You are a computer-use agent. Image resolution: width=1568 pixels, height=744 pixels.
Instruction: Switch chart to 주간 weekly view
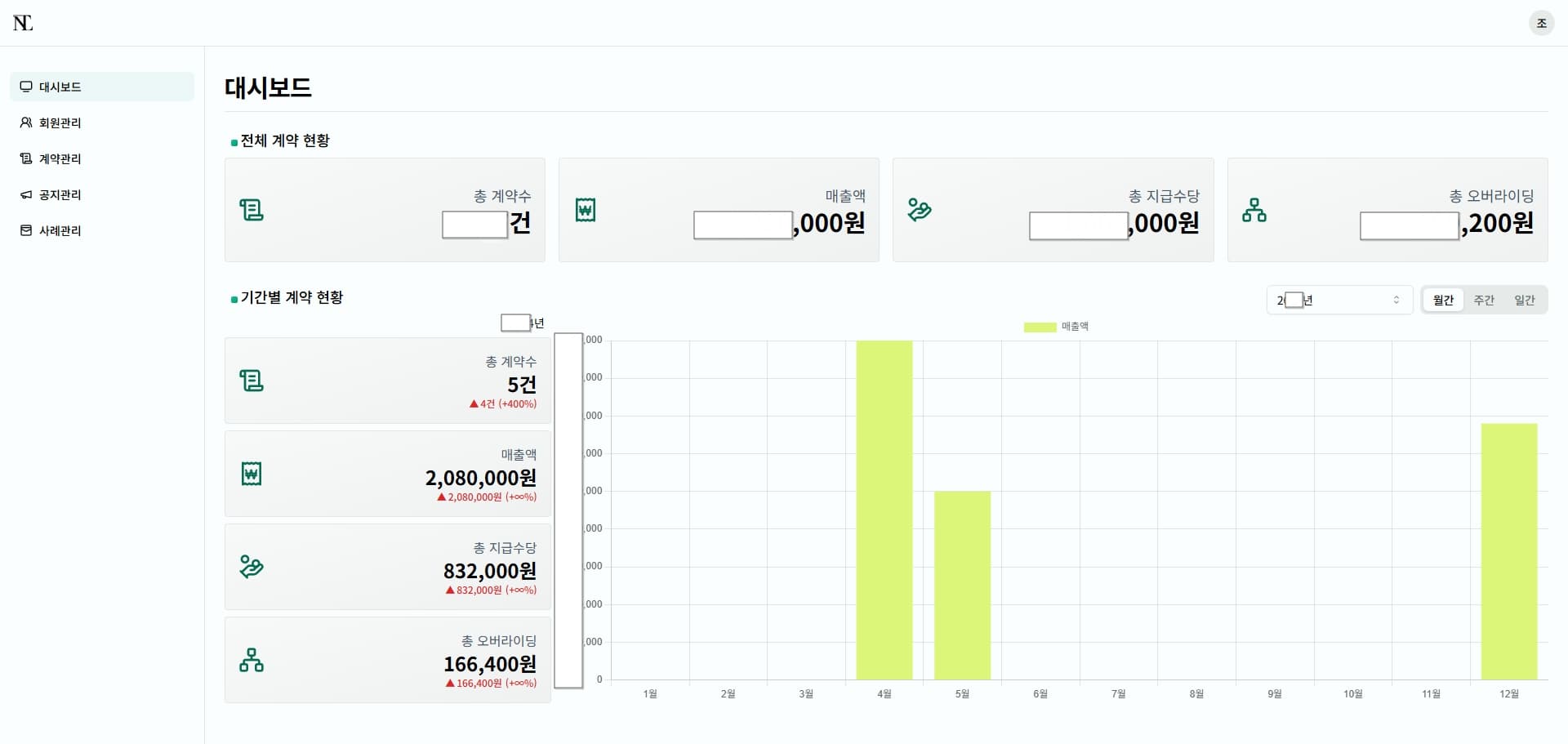[1484, 300]
